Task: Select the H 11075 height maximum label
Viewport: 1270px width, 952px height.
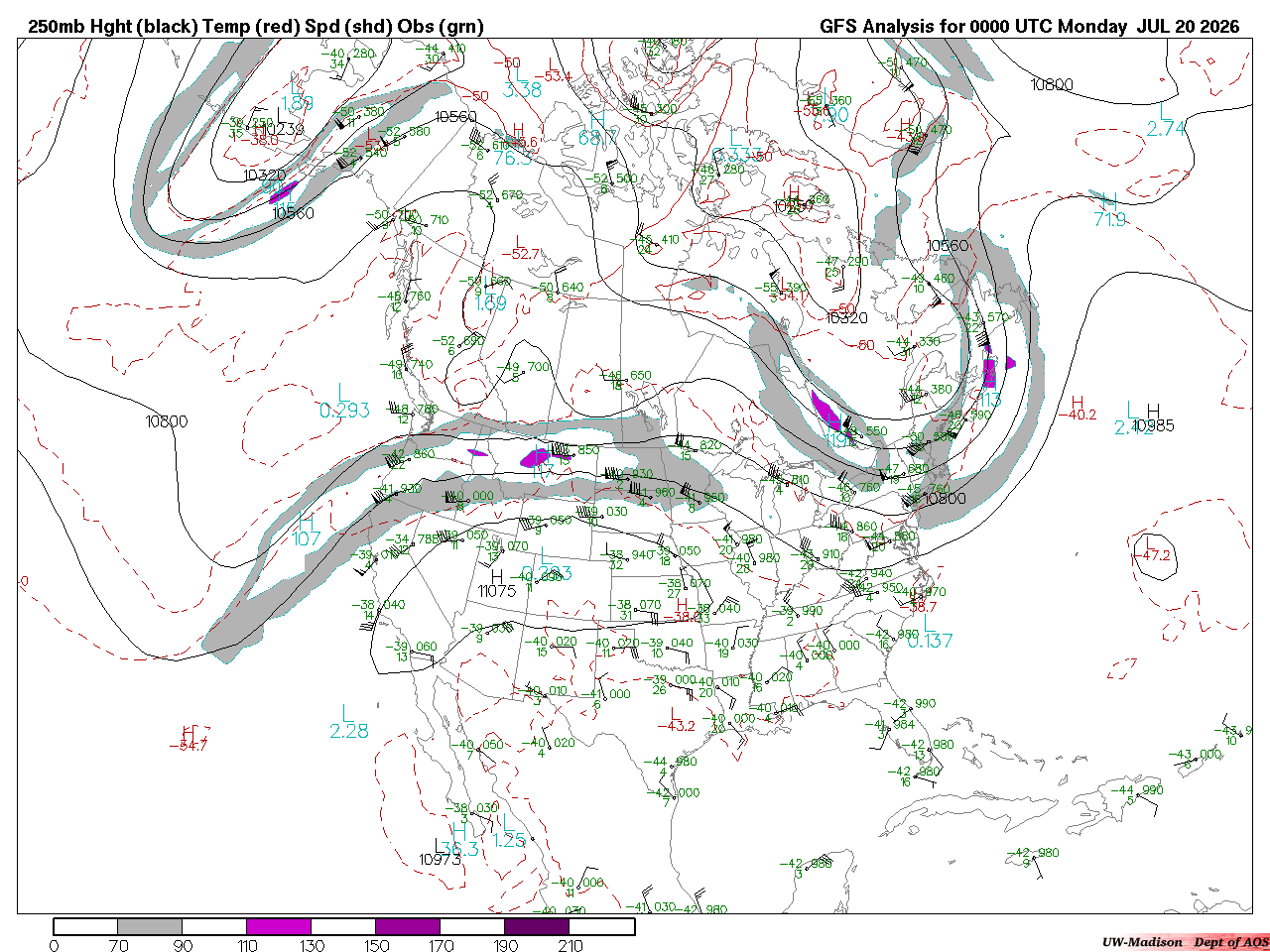Action: pos(497,583)
